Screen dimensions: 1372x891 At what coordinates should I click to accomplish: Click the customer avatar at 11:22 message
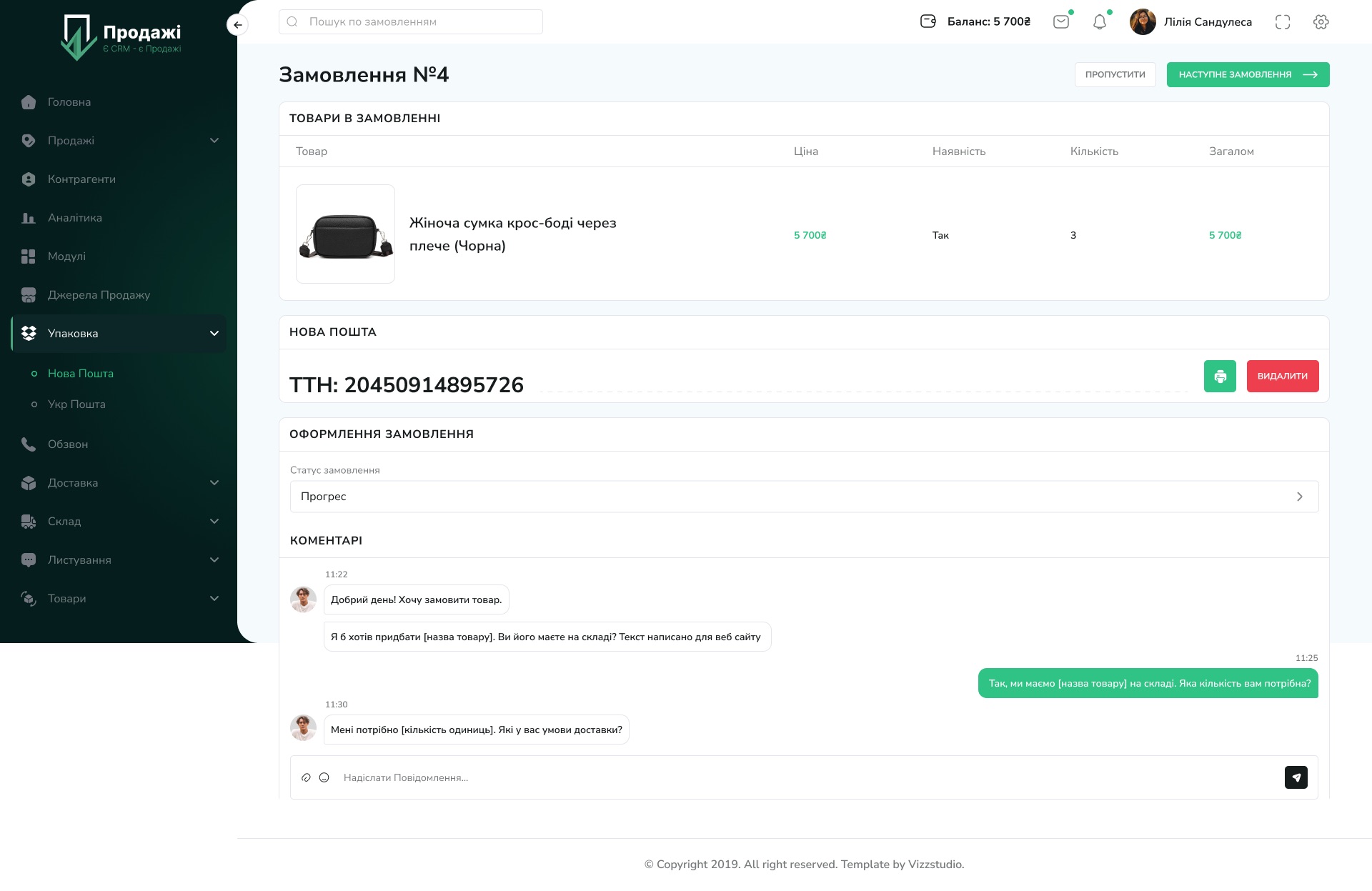tap(303, 599)
